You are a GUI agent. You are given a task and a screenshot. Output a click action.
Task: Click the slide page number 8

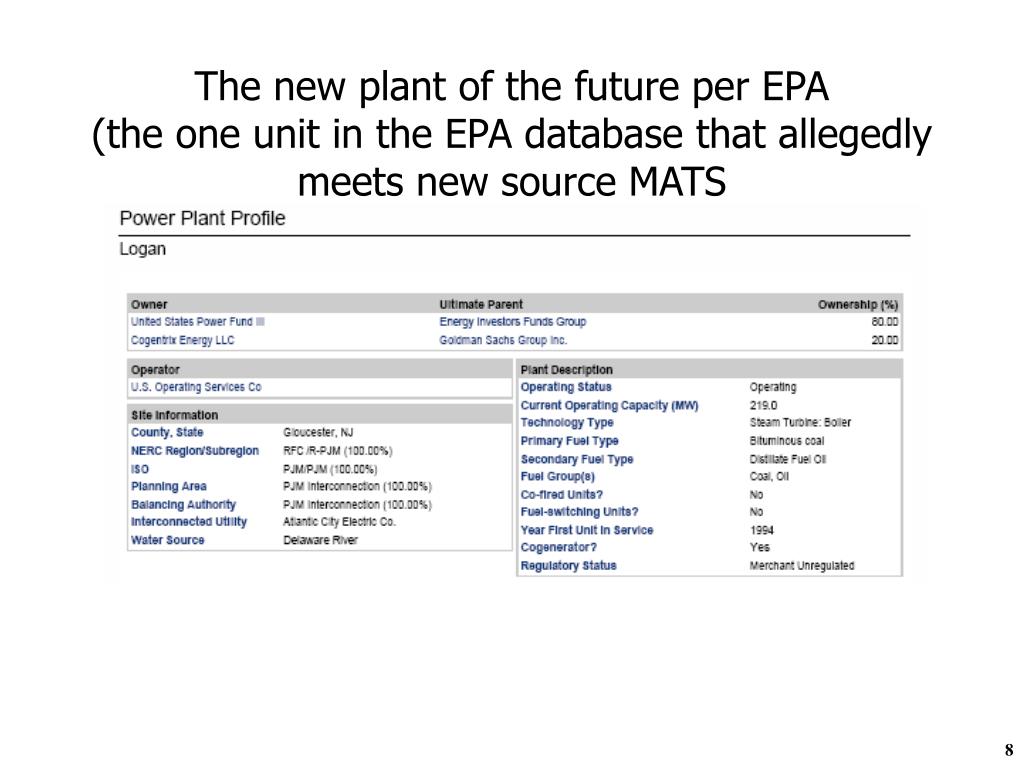click(x=1009, y=749)
